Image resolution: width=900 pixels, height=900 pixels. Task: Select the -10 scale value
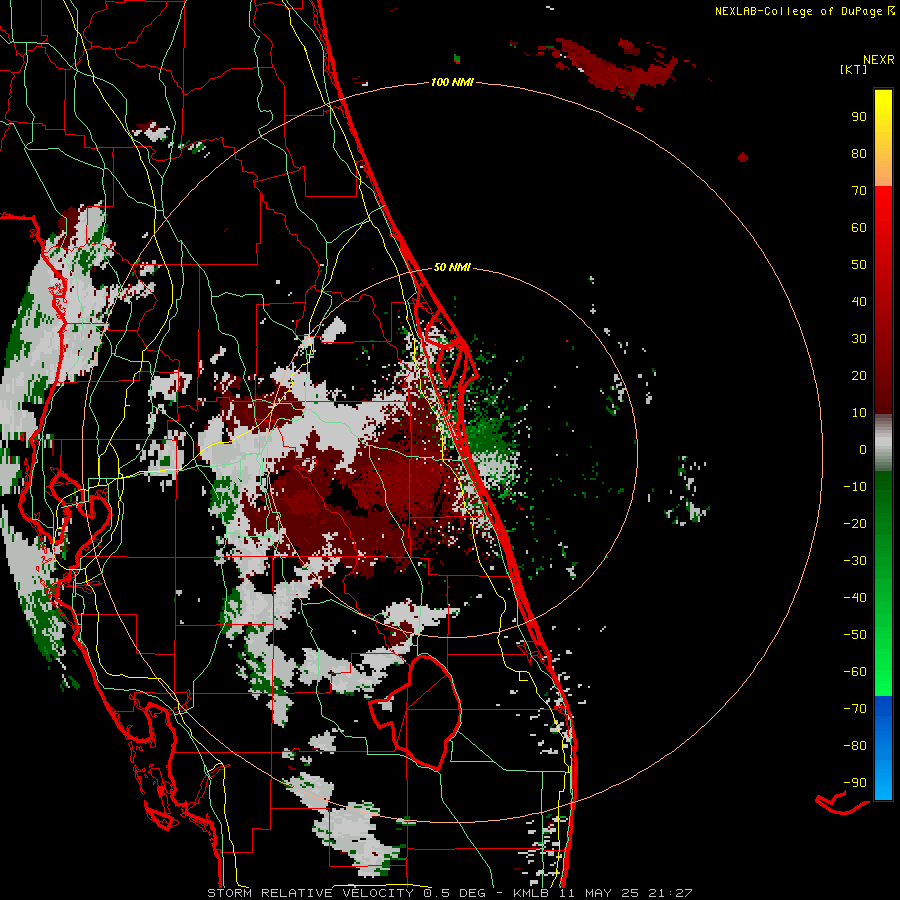pos(855,487)
